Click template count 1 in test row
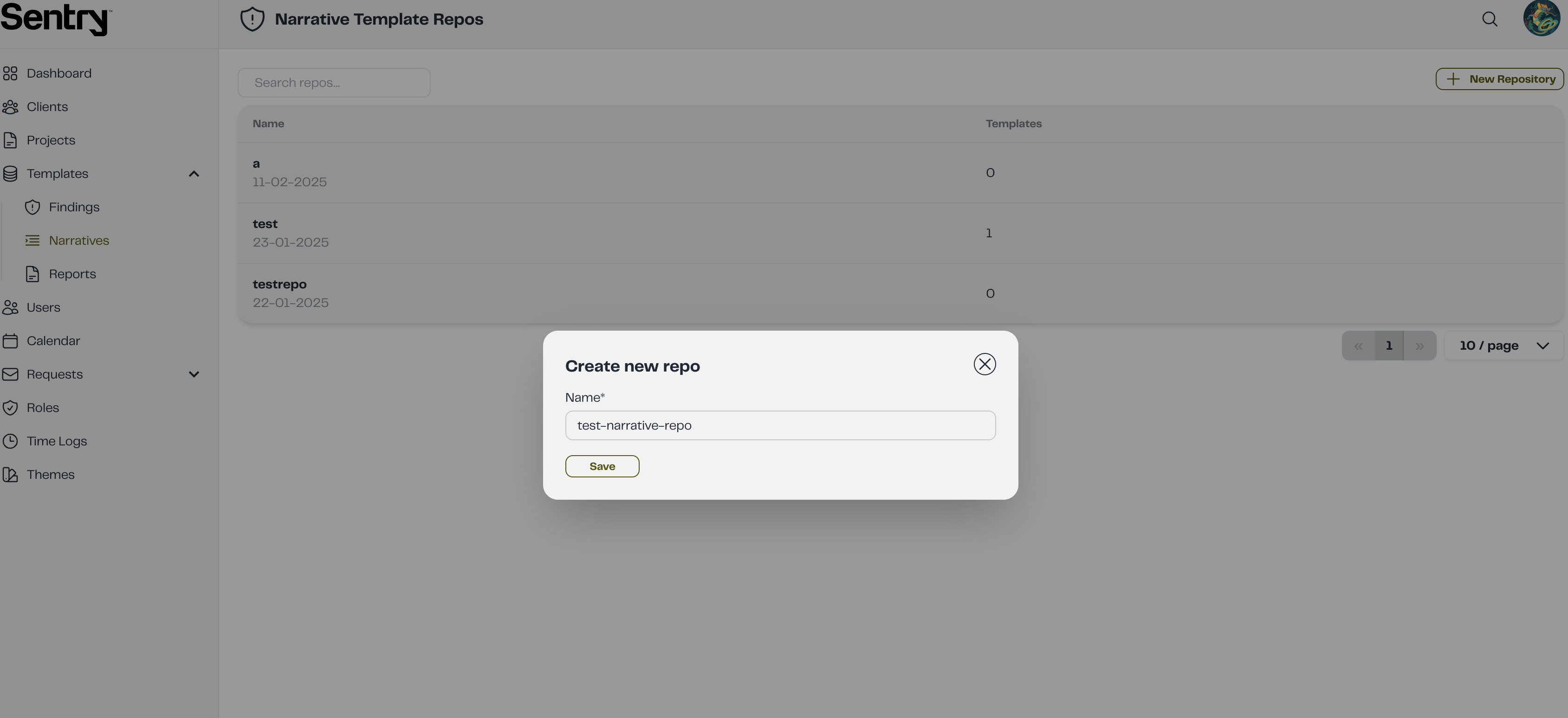Viewport: 1568px width, 718px height. click(989, 233)
